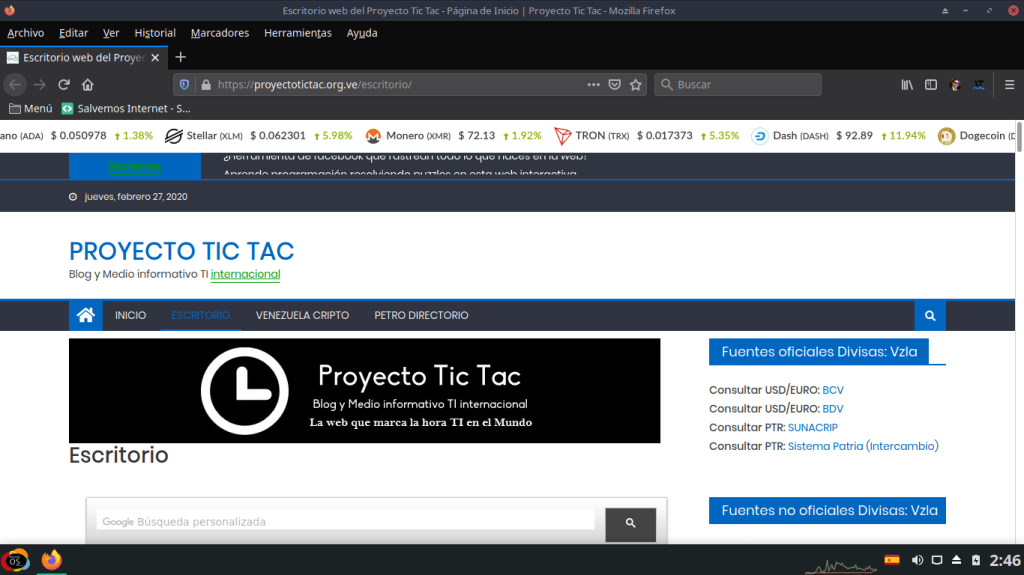Screen dimensions: 1024x575
Task: Open the BCV exchange rate link
Action: tap(833, 390)
